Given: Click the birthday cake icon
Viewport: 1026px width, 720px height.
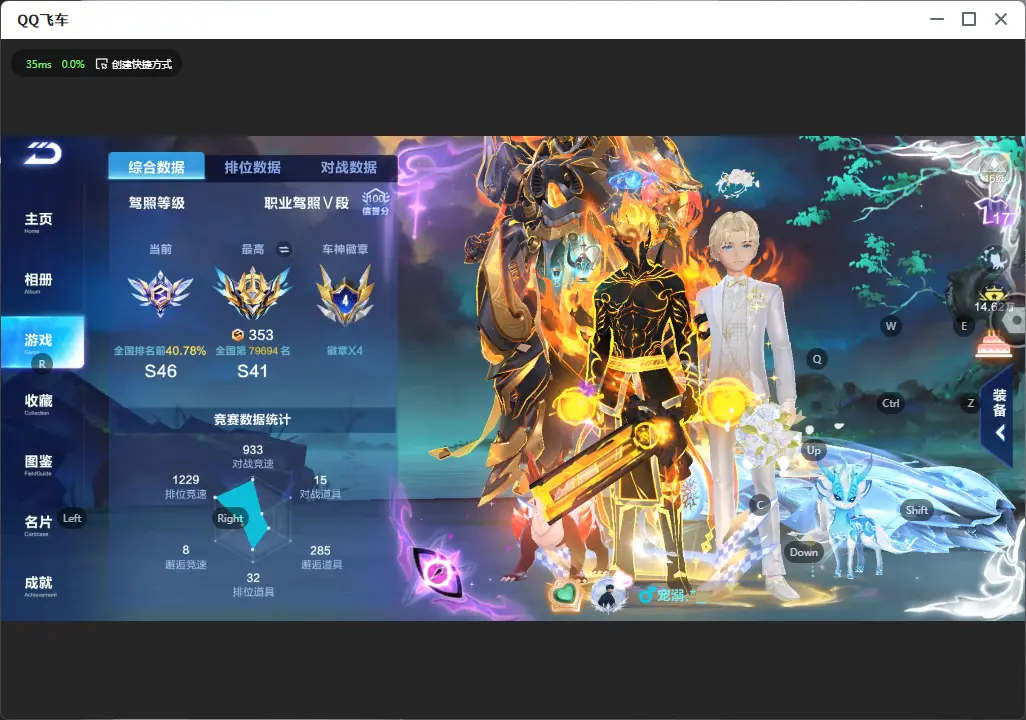Looking at the screenshot, I should [992, 345].
